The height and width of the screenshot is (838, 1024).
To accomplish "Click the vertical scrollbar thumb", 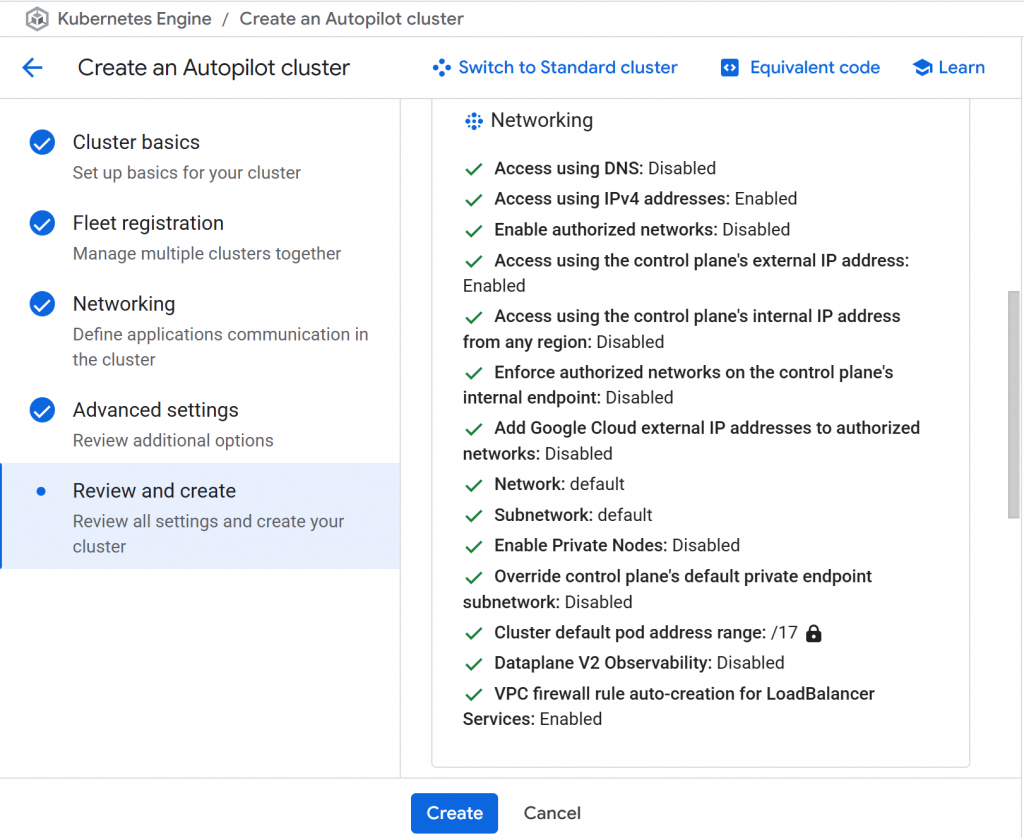I will (1013, 404).
